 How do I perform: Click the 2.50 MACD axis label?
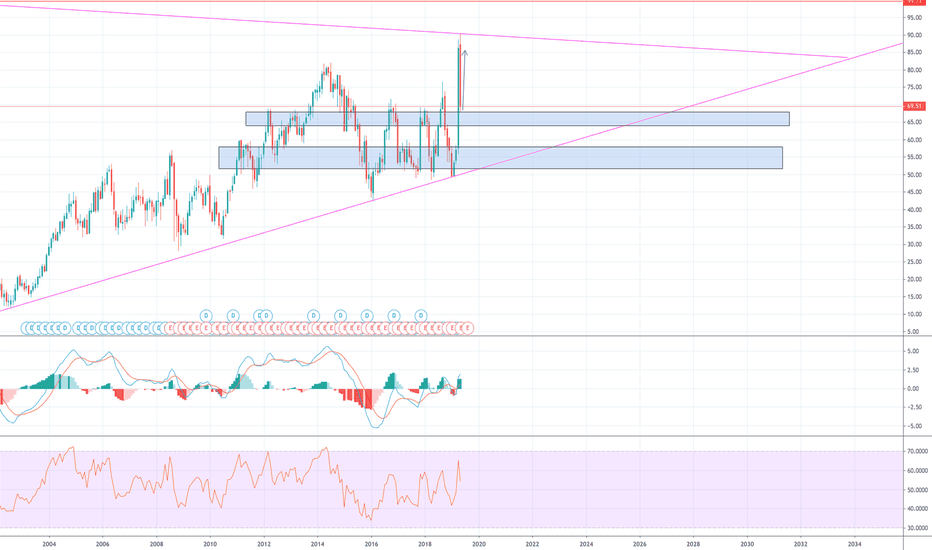coord(913,370)
